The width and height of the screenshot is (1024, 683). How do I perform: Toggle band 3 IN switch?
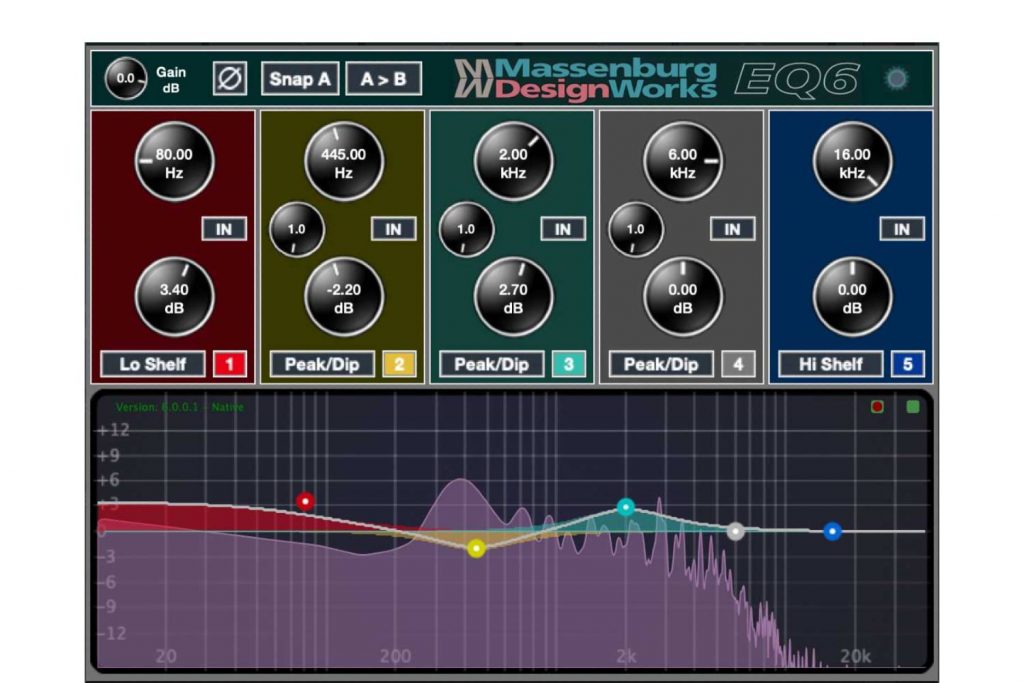tap(563, 229)
